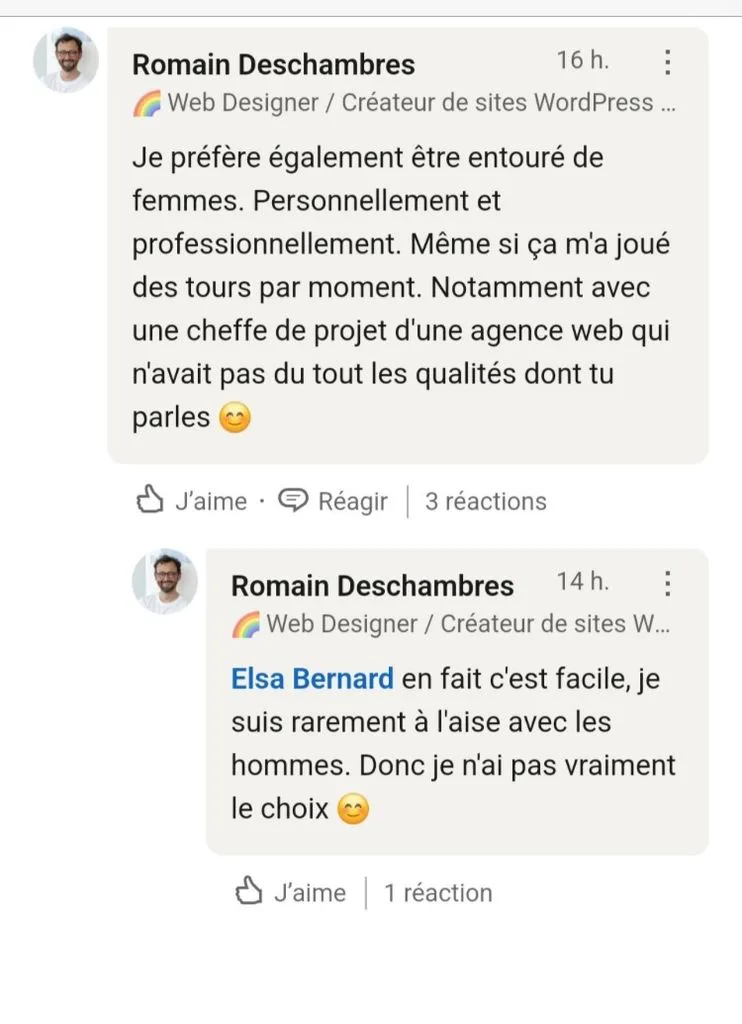Click the thumbs-up icon under the reply
The image size is (742, 1024).
tap(249, 891)
